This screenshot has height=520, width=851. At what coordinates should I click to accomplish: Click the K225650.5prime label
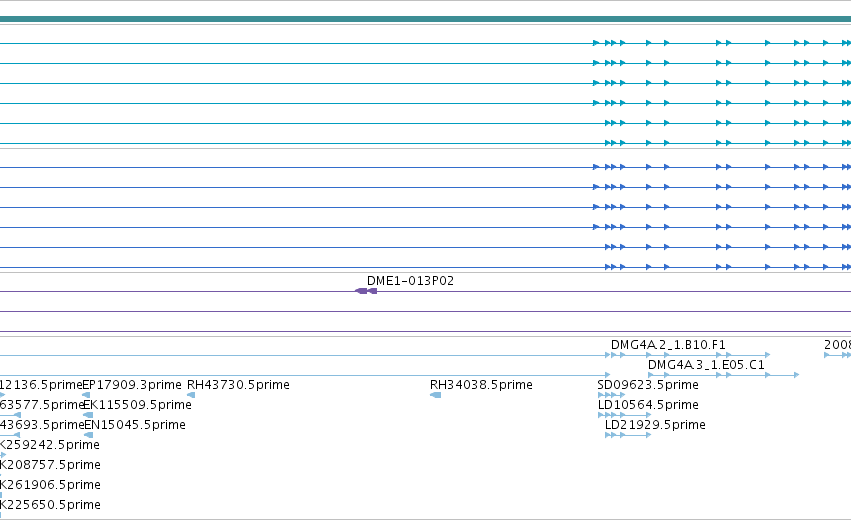[x=50, y=505]
